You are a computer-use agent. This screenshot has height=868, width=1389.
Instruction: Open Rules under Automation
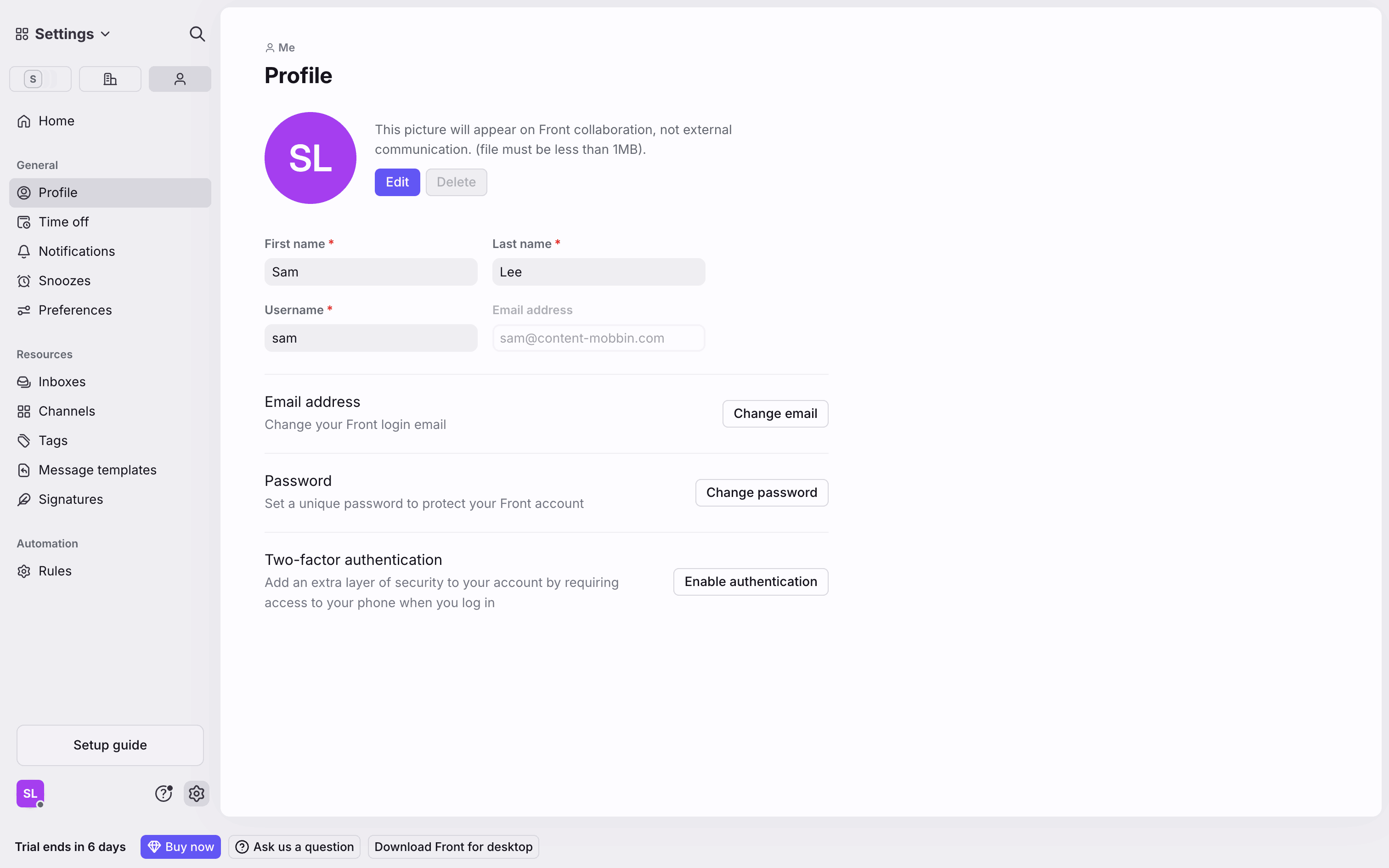click(55, 570)
